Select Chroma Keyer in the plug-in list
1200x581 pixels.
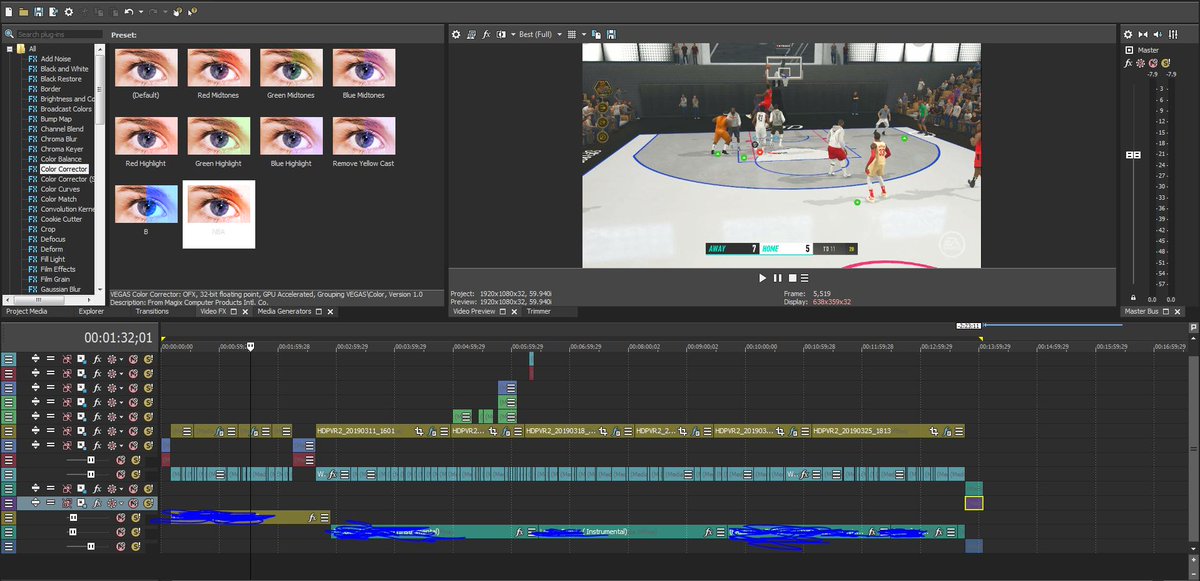click(63, 149)
